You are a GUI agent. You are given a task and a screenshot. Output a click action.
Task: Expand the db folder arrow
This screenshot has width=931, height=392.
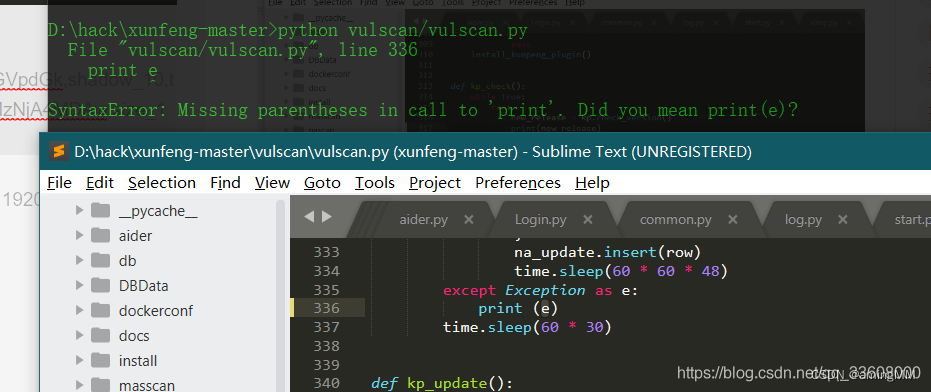click(79, 260)
